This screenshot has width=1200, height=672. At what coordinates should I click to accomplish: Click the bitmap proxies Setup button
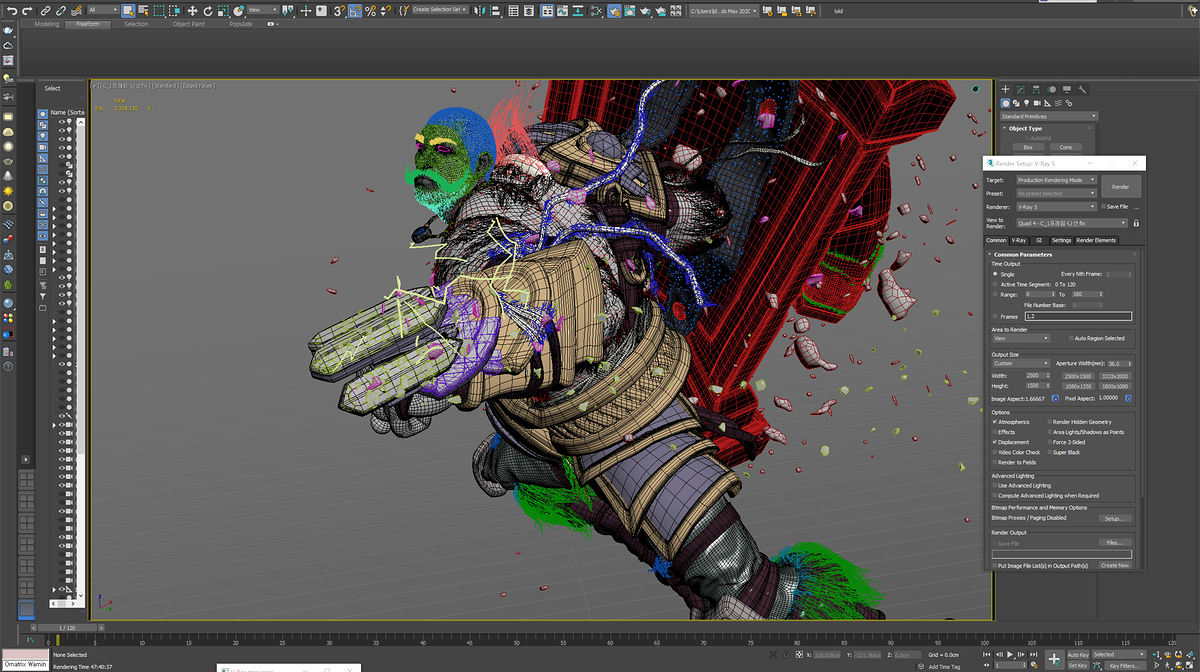tap(1115, 518)
